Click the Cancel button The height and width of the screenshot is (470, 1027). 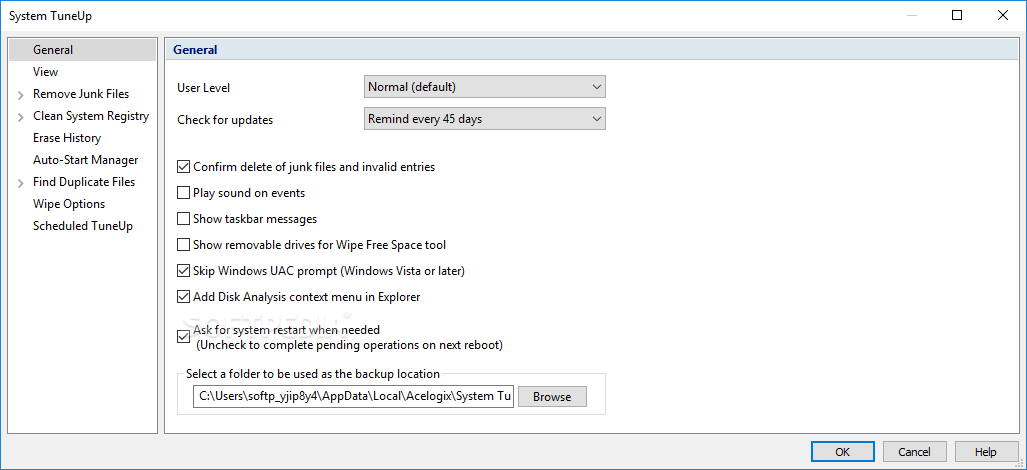coord(914,452)
